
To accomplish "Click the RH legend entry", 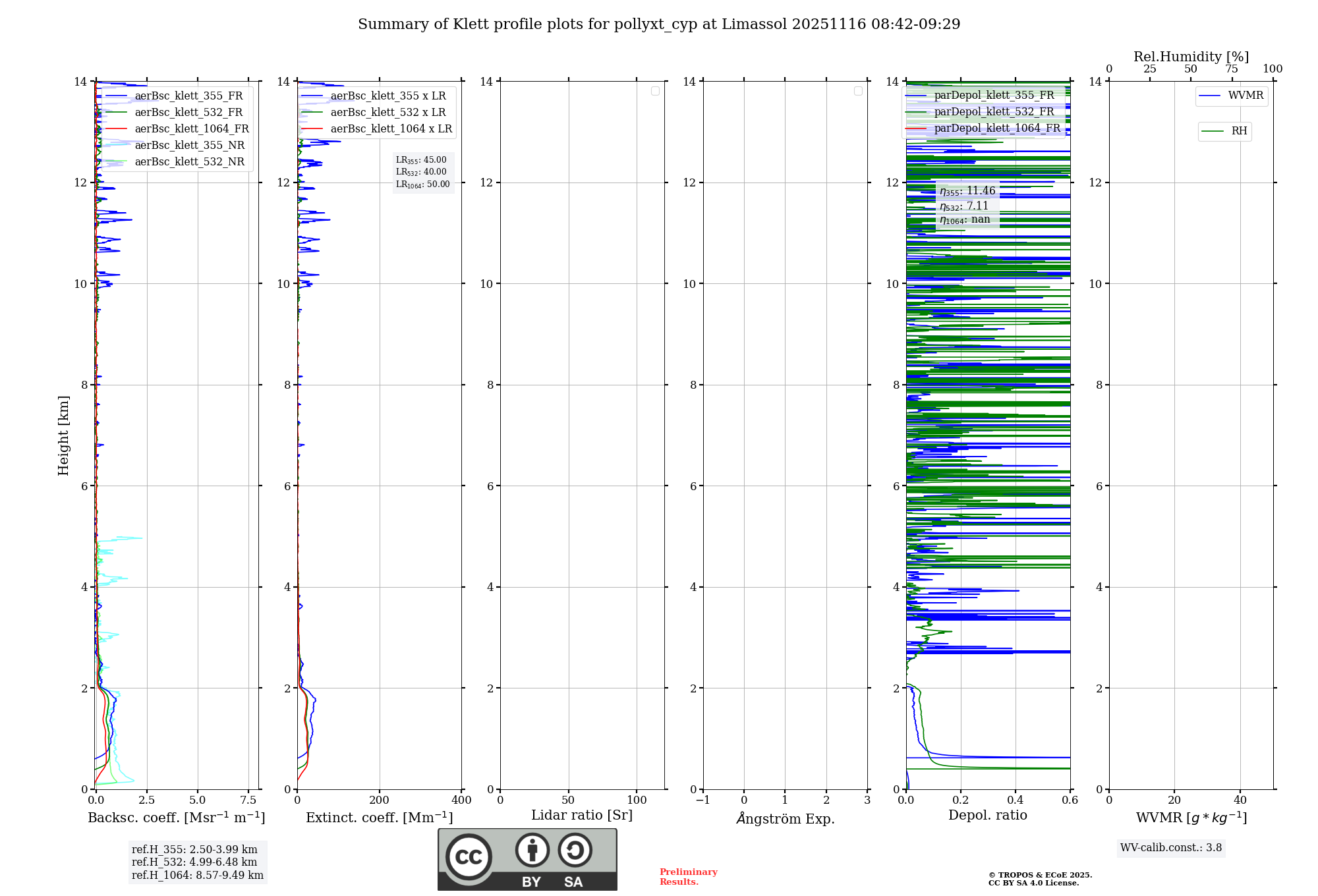I will pos(1238,131).
